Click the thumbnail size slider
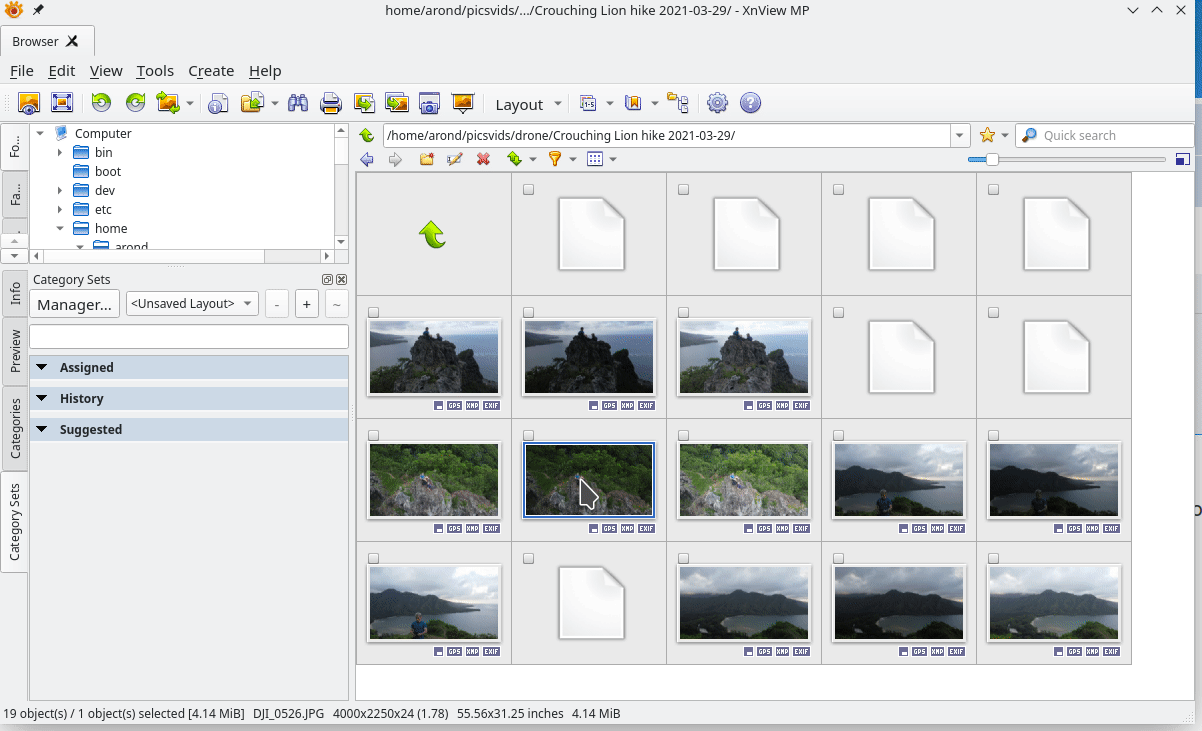Screen dimensions: 1202x731 pos(992,159)
